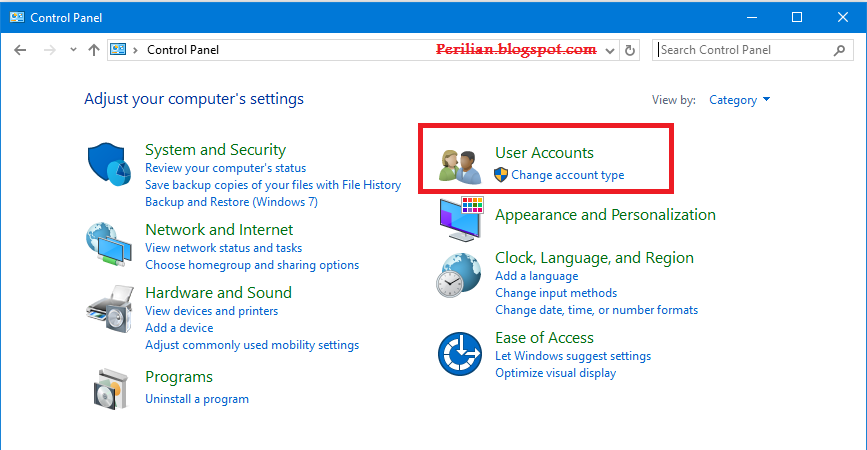The height and width of the screenshot is (450, 867).
Task: Open the Appearance and Personalization monitor icon
Action: 461,219
